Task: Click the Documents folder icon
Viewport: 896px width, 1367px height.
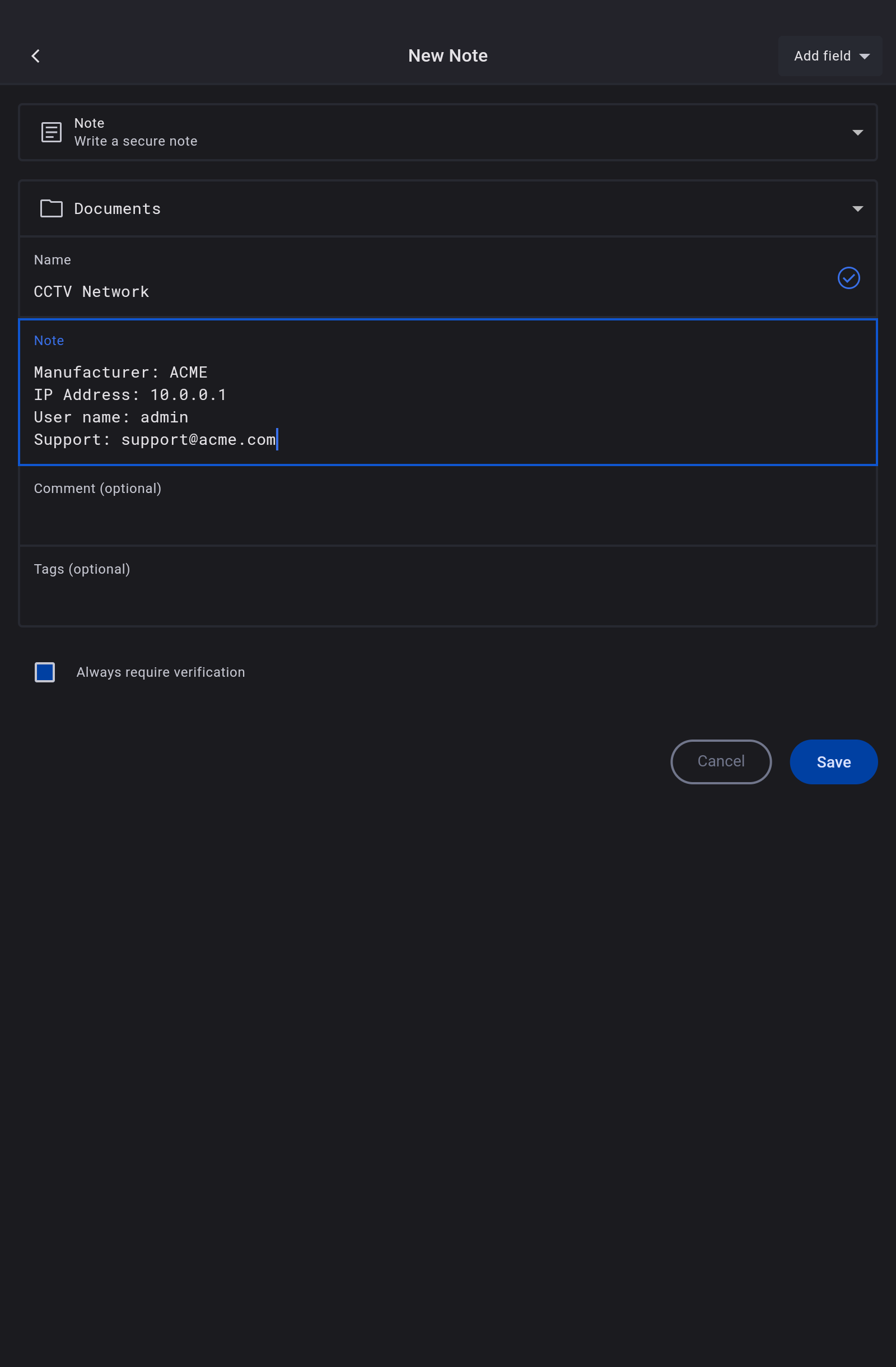Action: point(51,208)
